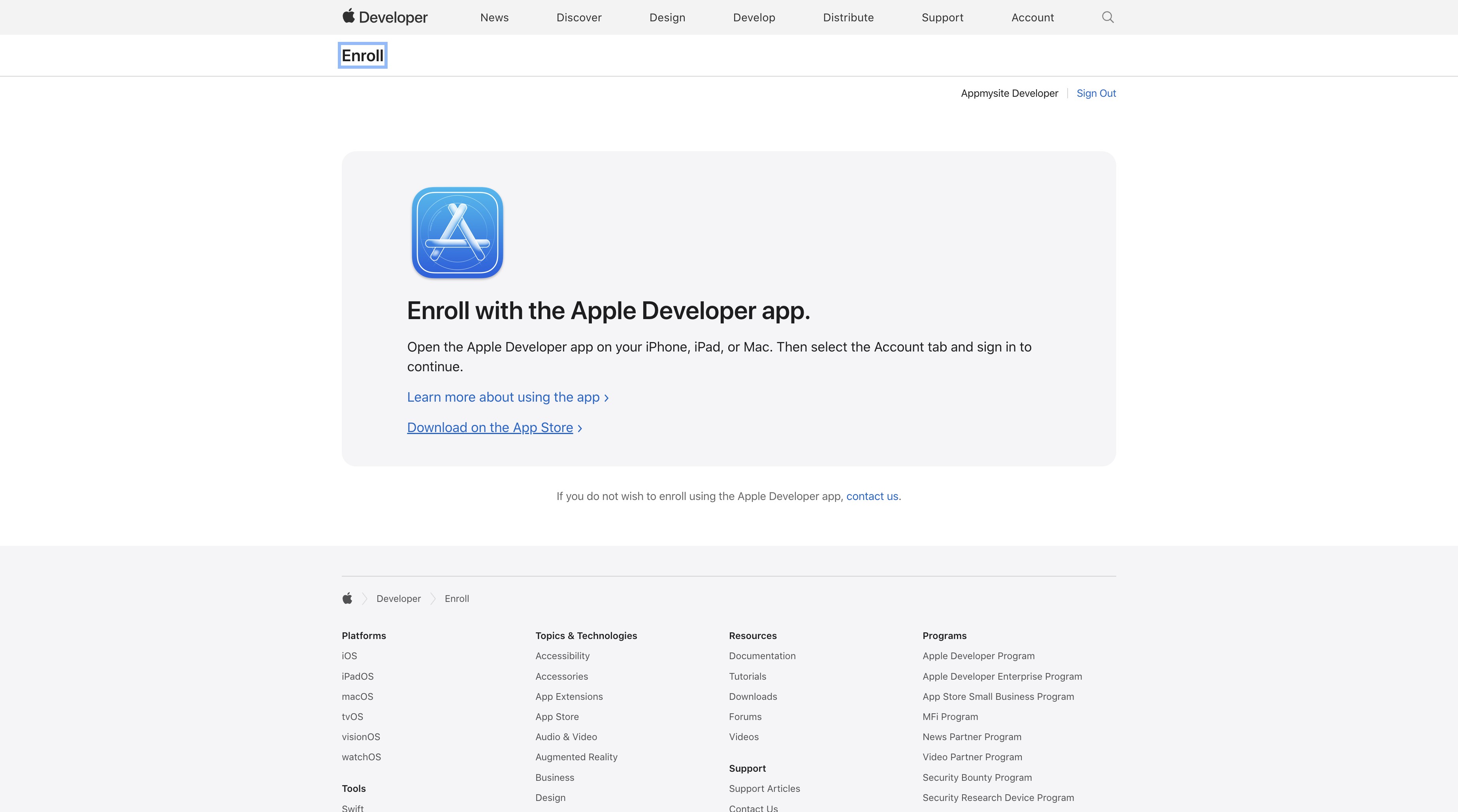Open Support Articles footer link
The image size is (1458, 812).
coord(764,789)
